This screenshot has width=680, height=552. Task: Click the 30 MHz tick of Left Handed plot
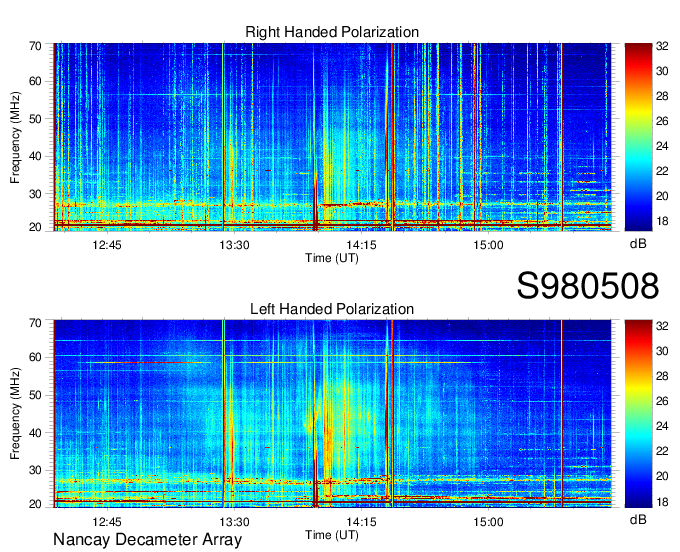click(x=36, y=470)
